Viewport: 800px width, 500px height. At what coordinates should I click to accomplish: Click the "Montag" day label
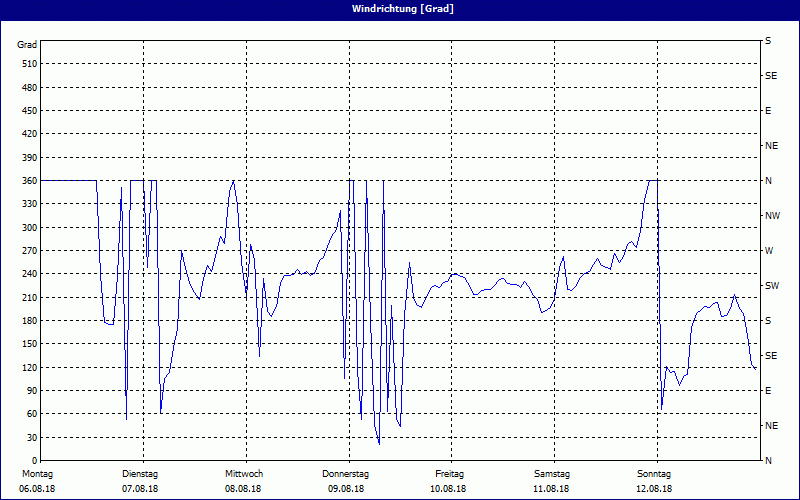tap(37, 474)
